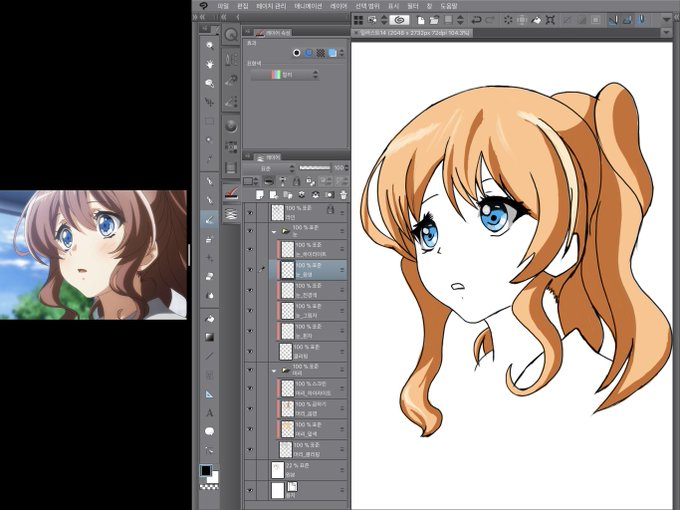Select the black main color swatch
The height and width of the screenshot is (510, 680).
tap(206, 470)
